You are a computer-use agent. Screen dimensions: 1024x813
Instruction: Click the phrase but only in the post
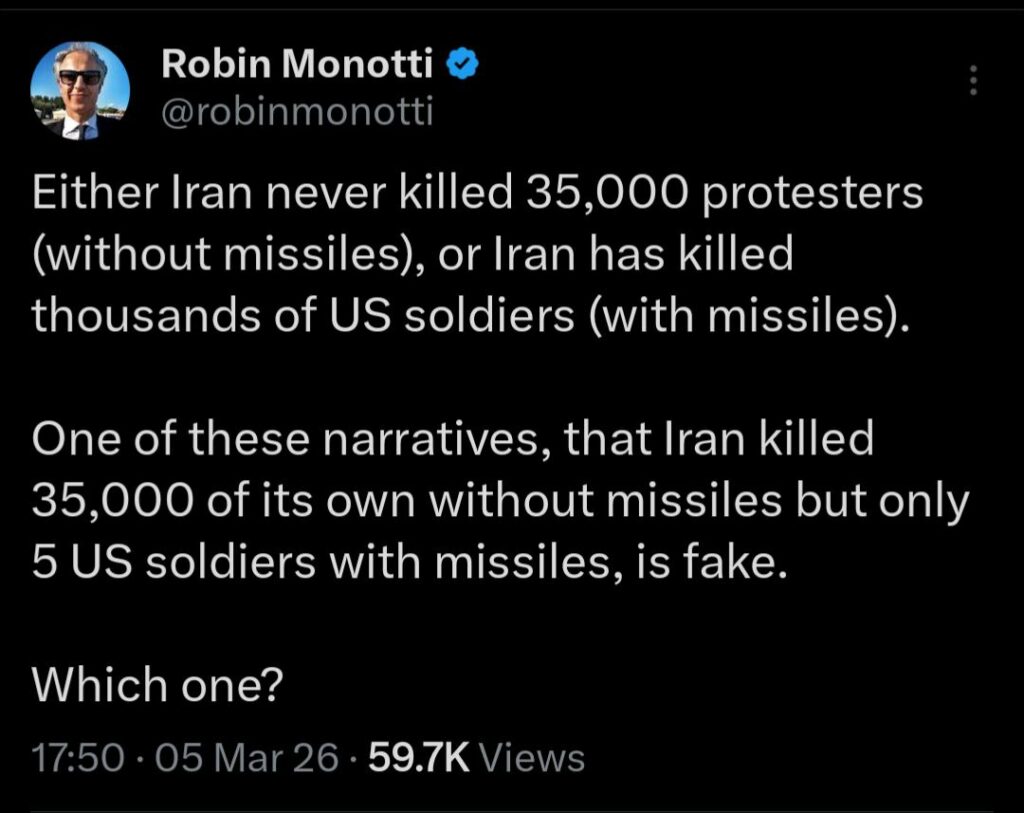click(878, 502)
